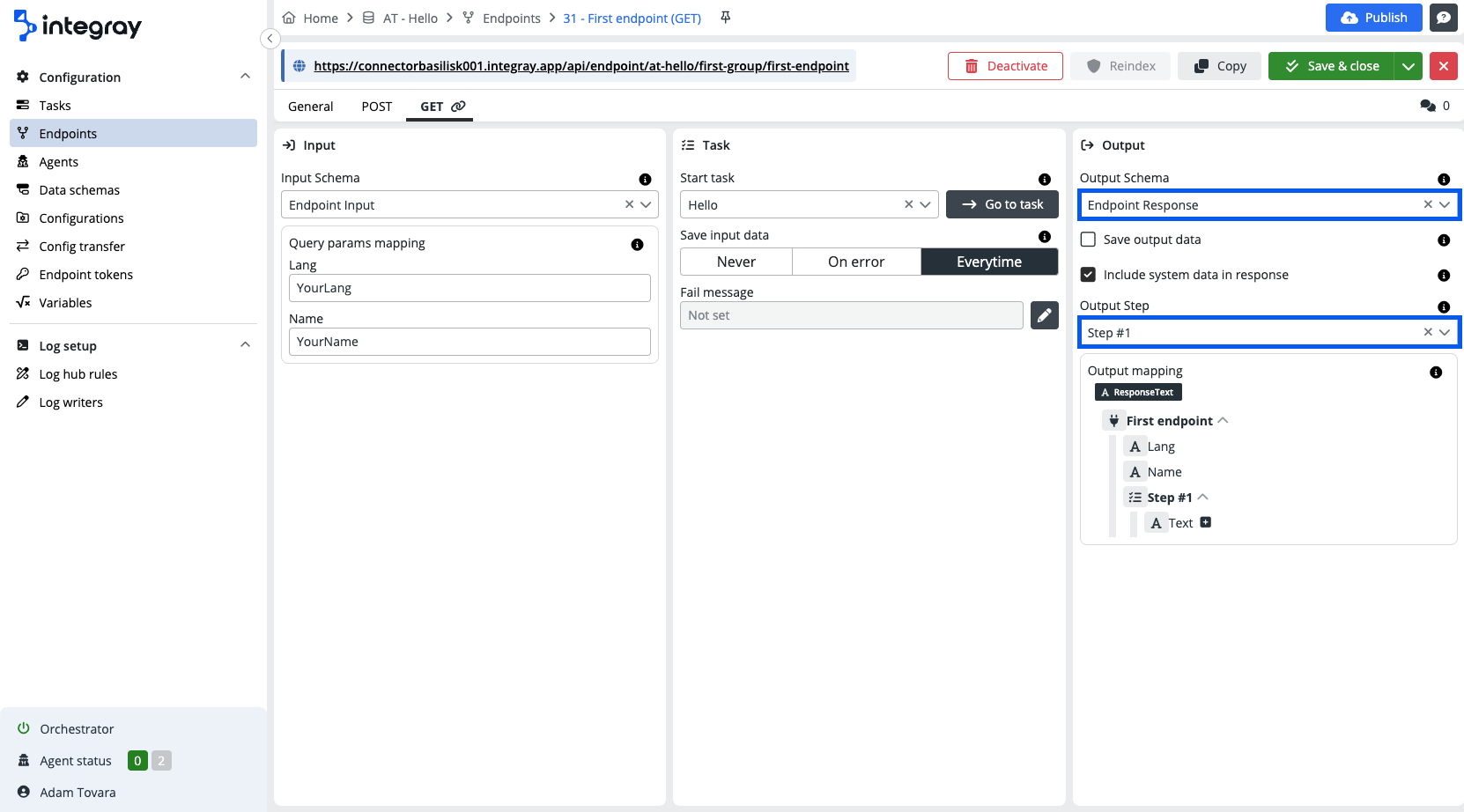This screenshot has width=1464, height=812.
Task: Enable the Save output data checkbox
Action: 1089,240
